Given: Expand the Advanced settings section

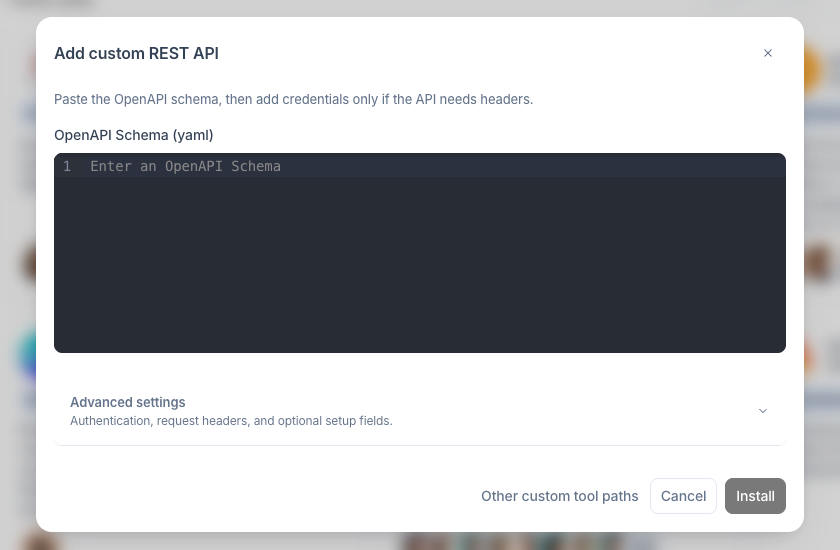Looking at the screenshot, I should [419, 411].
